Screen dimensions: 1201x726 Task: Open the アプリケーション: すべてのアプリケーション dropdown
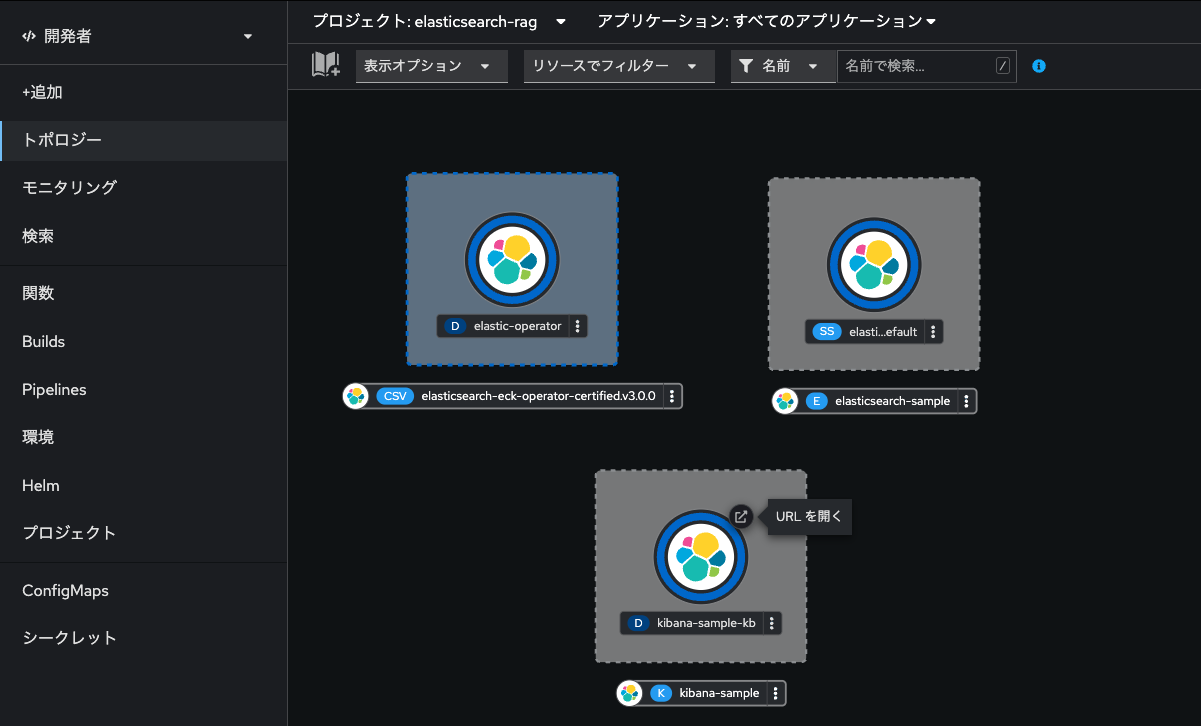[767, 21]
